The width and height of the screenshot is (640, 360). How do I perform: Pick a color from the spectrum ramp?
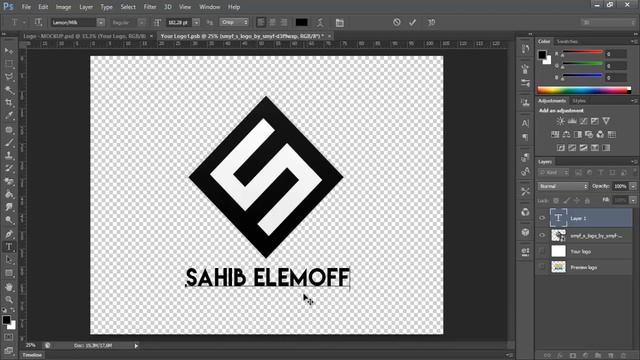point(584,90)
